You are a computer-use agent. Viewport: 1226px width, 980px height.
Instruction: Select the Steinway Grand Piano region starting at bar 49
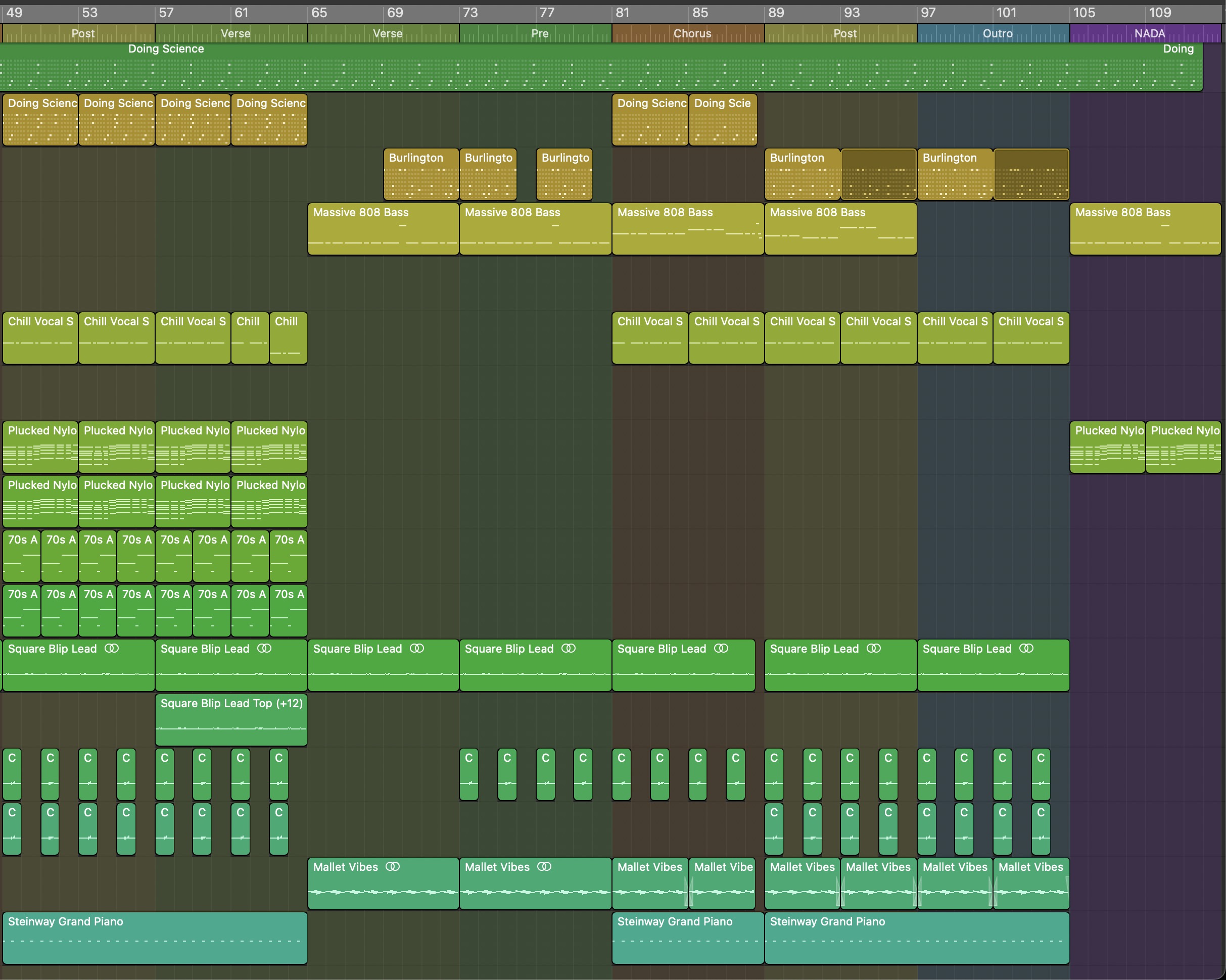155,938
